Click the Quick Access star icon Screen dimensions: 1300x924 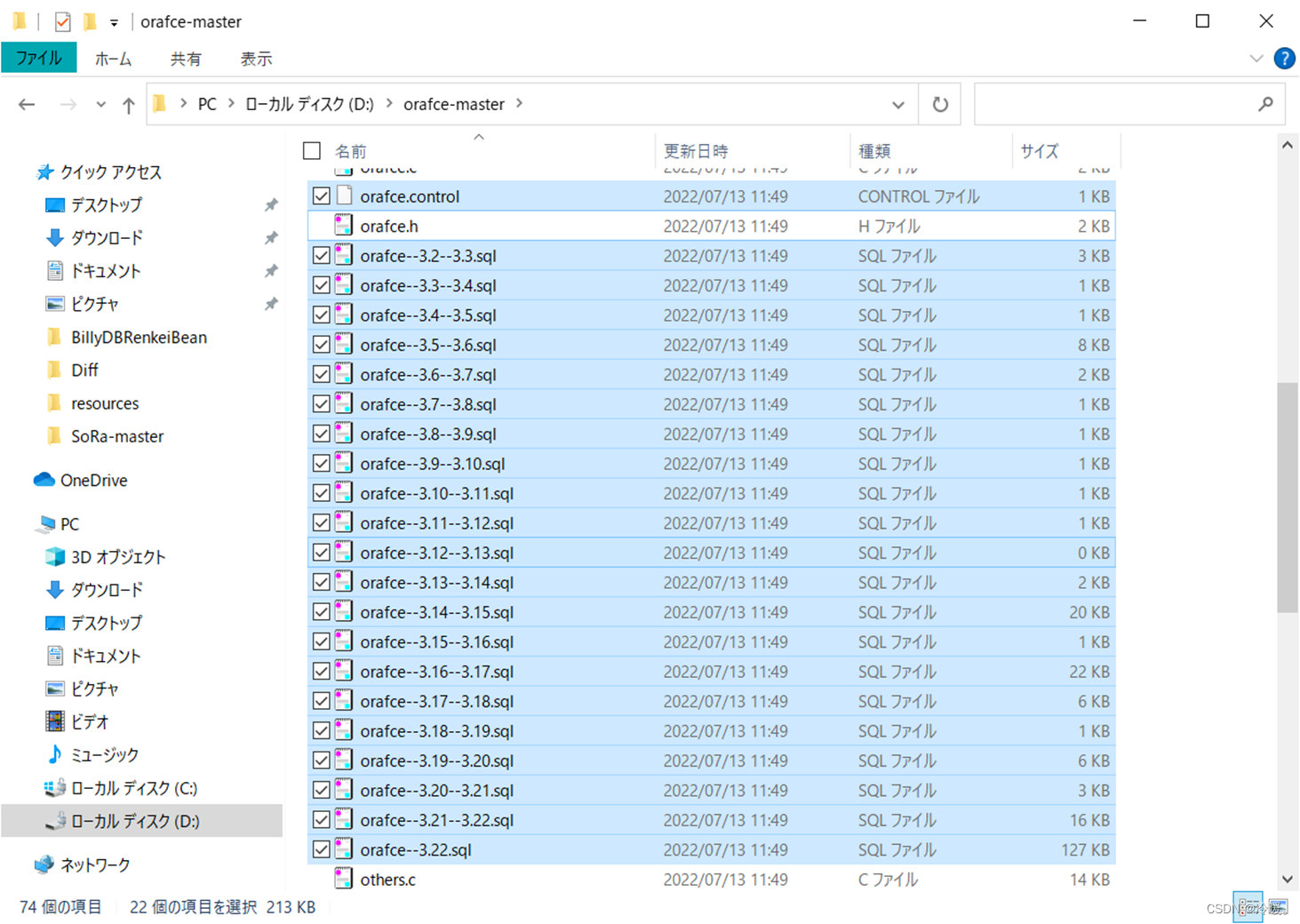click(x=44, y=172)
